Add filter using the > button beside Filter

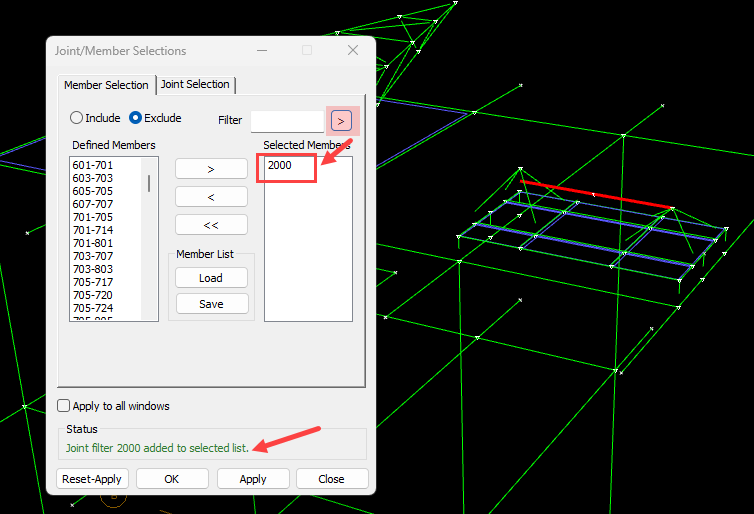[341, 121]
